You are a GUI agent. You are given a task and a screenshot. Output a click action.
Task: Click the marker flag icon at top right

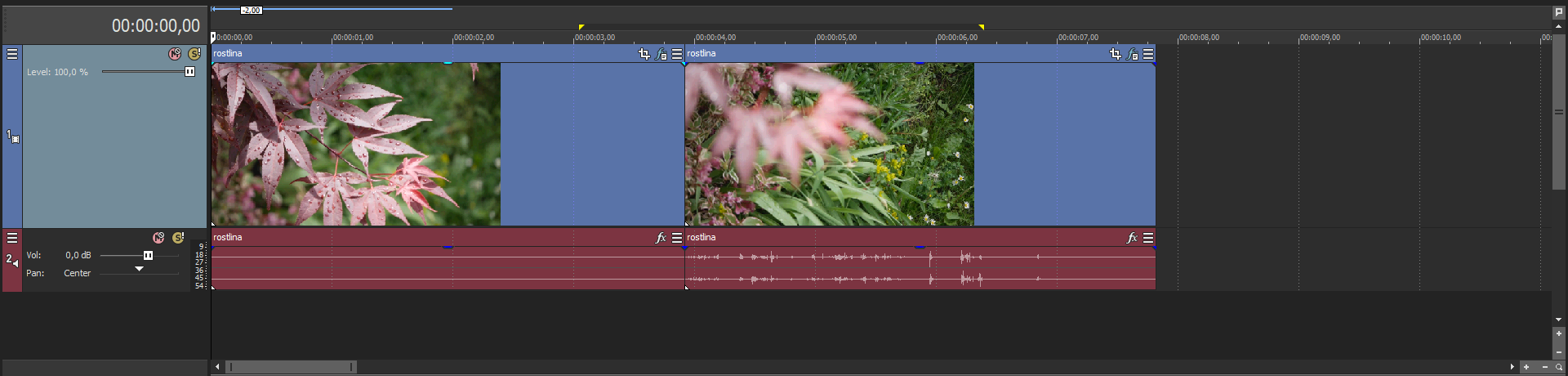pos(1559,12)
